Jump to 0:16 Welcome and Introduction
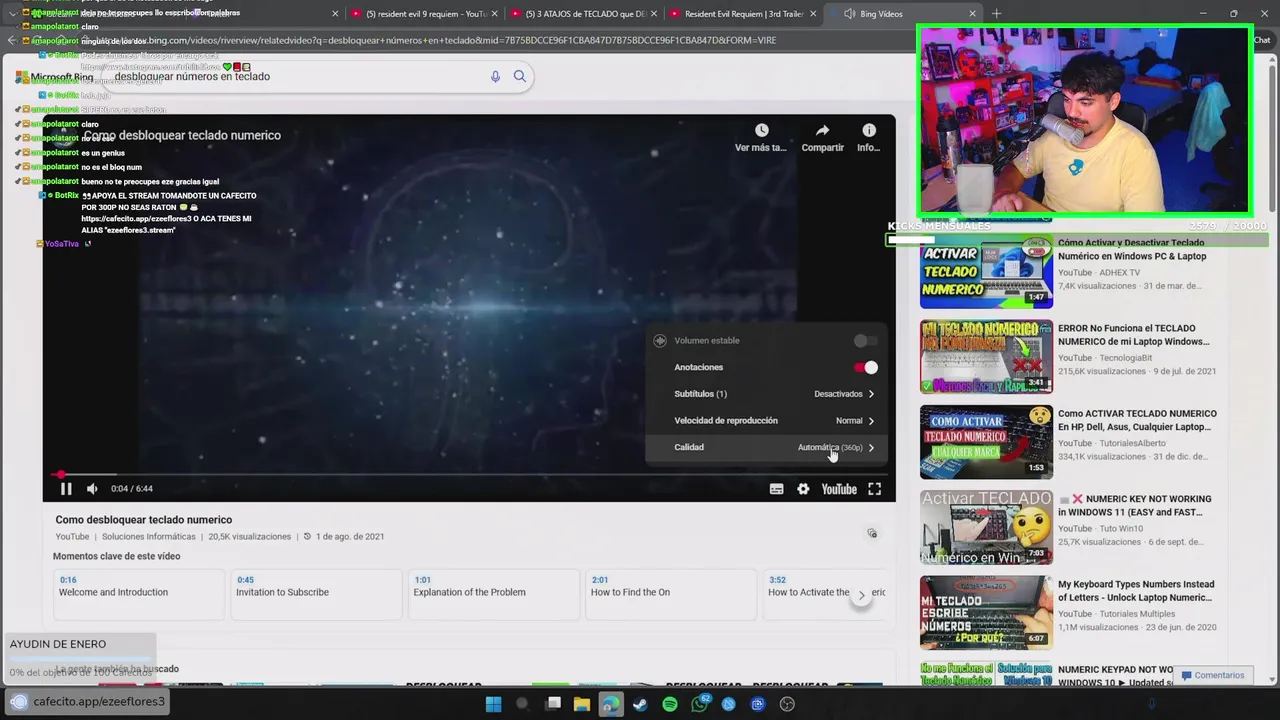The height and width of the screenshot is (720, 1280). click(x=138, y=594)
